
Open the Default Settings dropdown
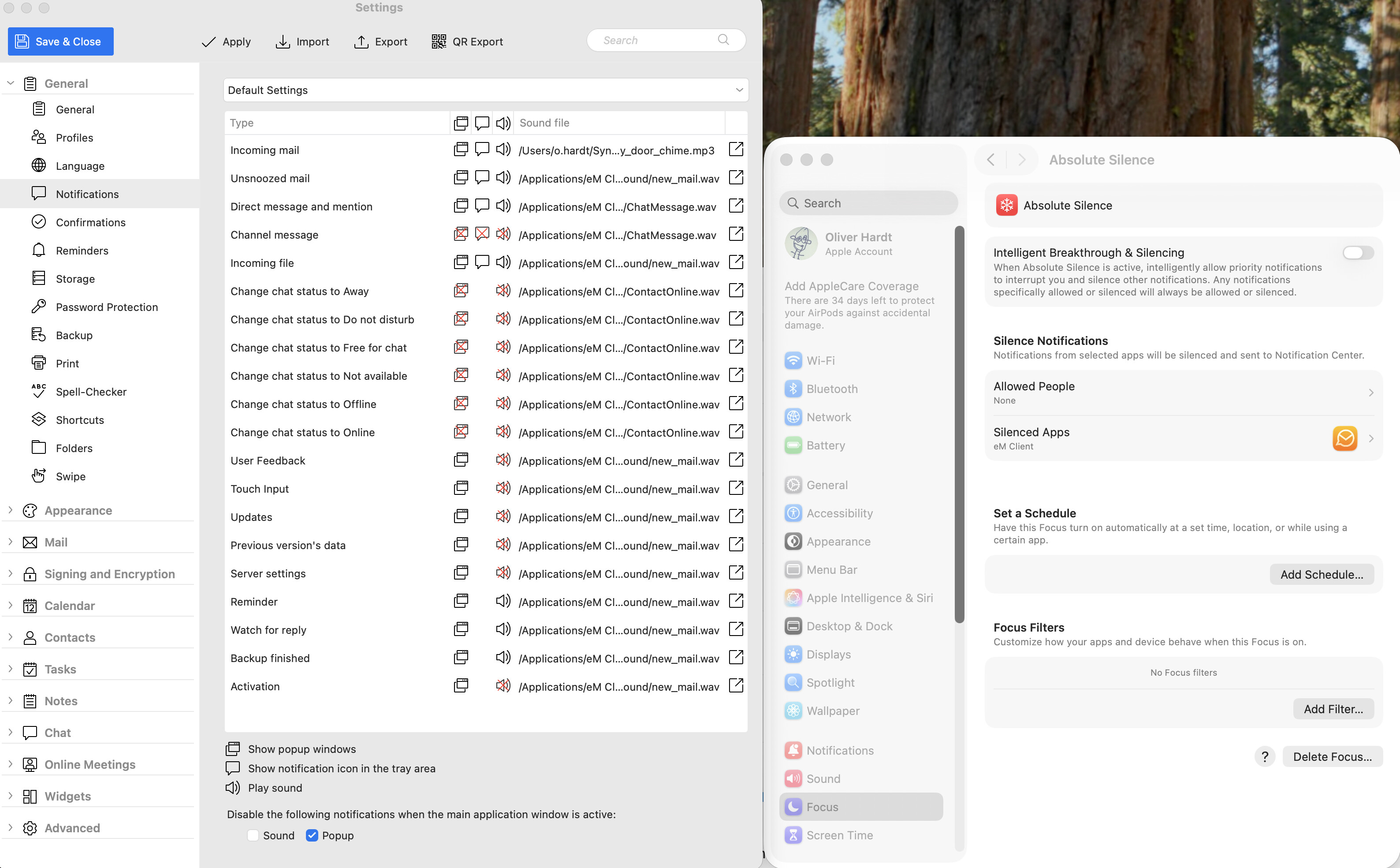[x=485, y=90]
